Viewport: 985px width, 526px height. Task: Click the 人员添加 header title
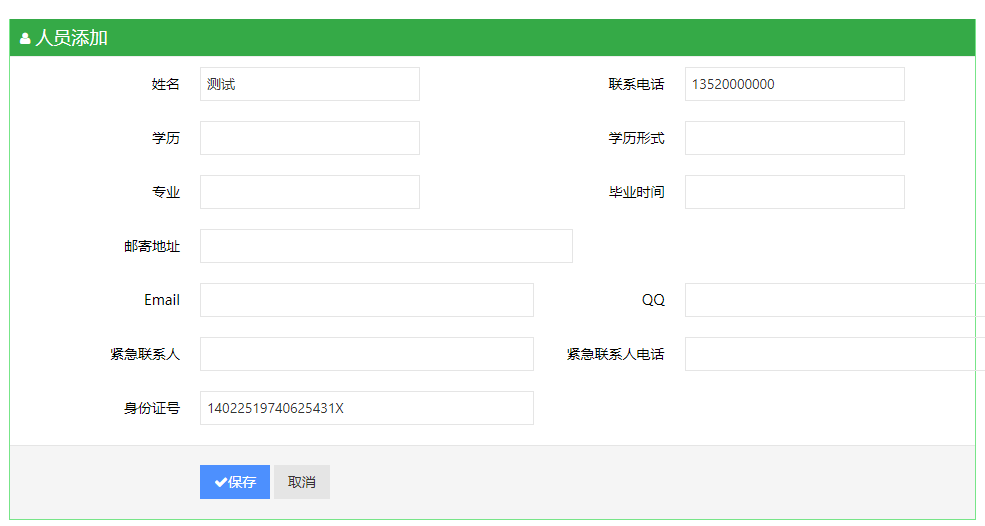72,38
